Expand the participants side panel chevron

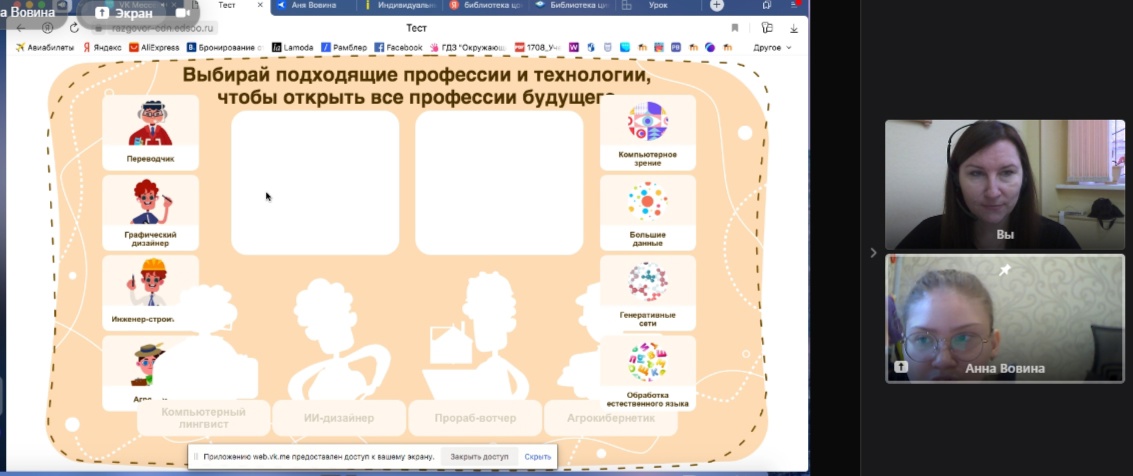click(x=873, y=253)
